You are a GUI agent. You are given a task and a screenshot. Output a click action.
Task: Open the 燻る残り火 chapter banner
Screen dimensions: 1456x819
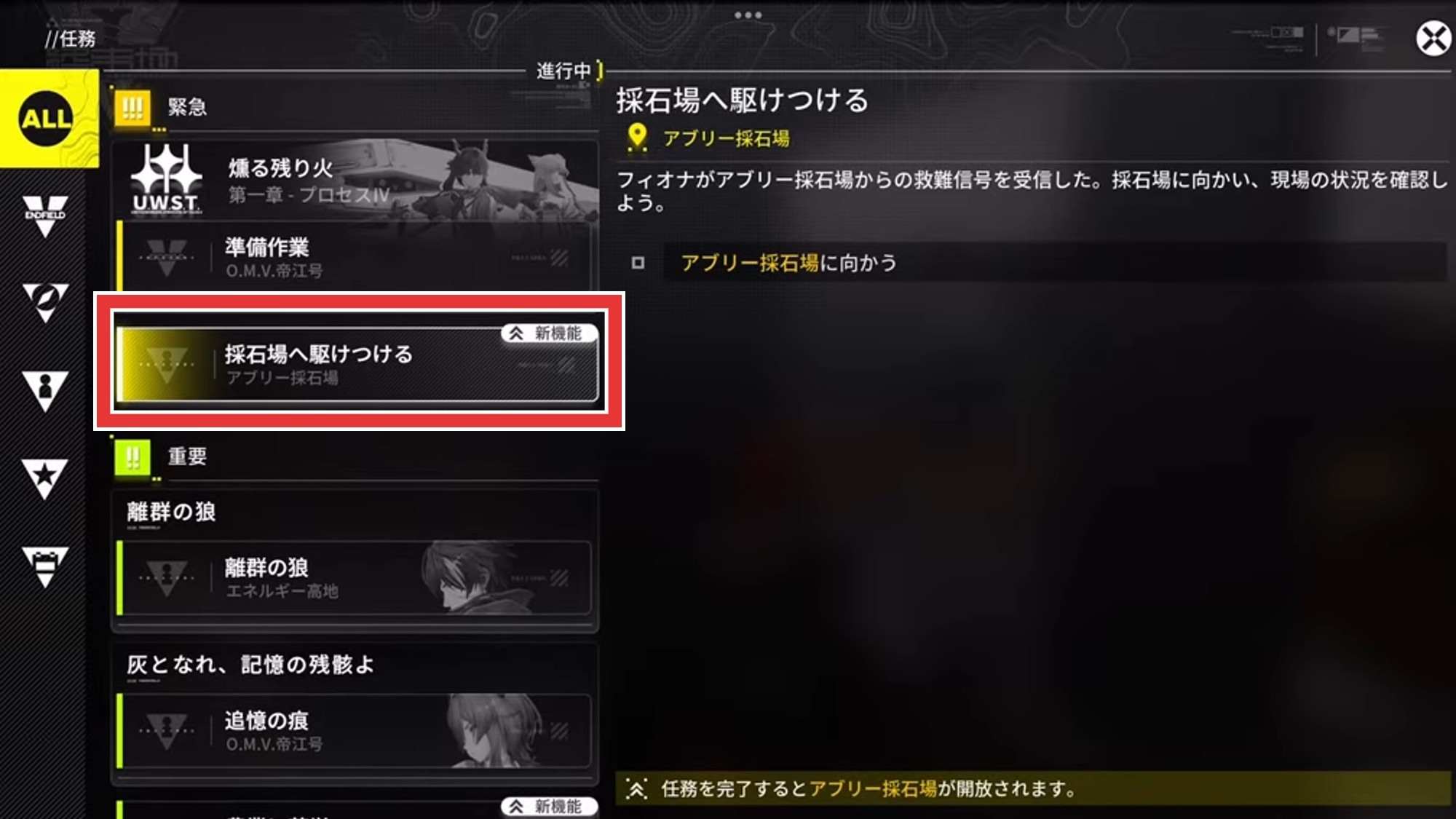tap(357, 179)
